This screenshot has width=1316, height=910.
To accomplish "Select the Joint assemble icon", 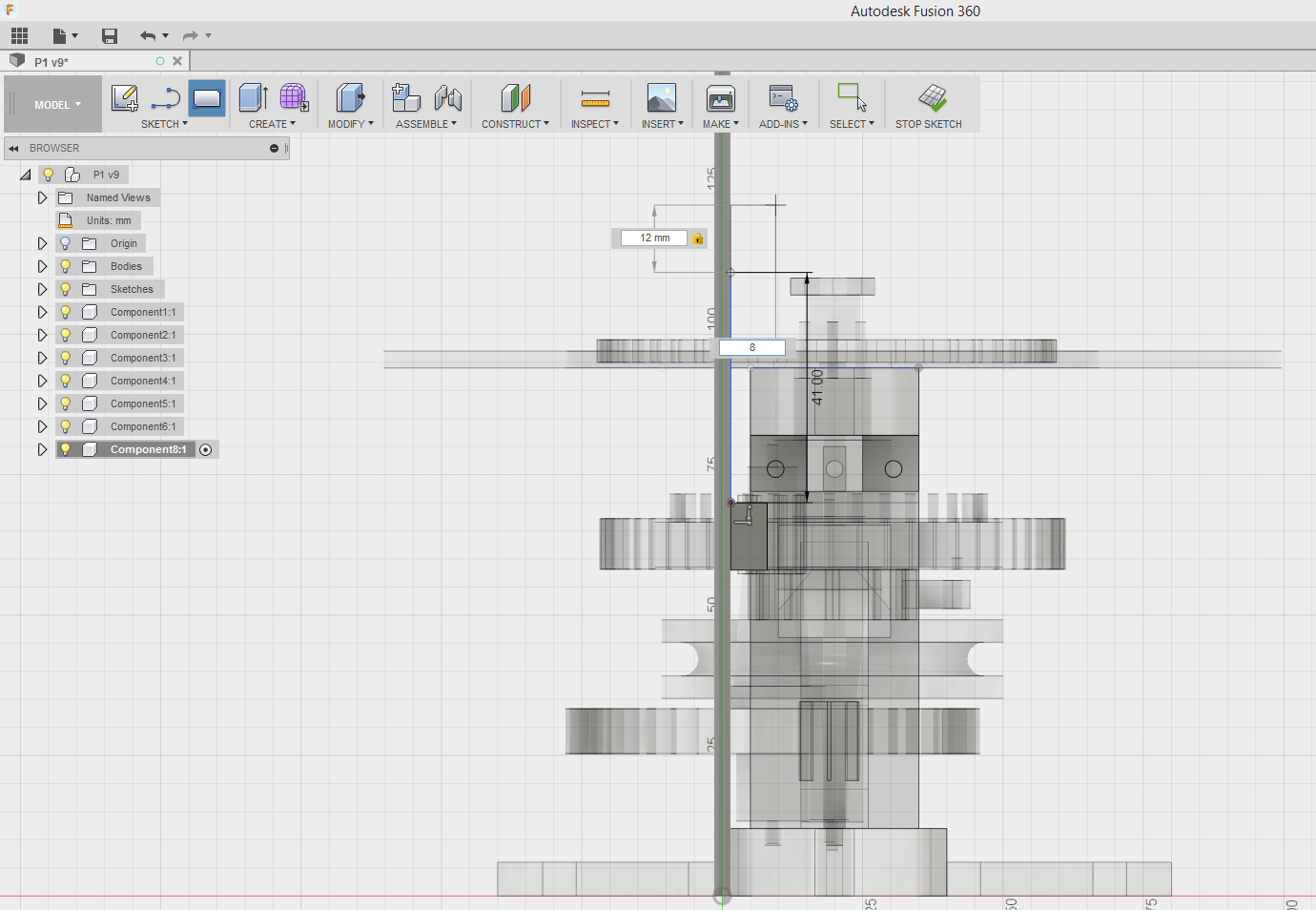I will click(448, 98).
